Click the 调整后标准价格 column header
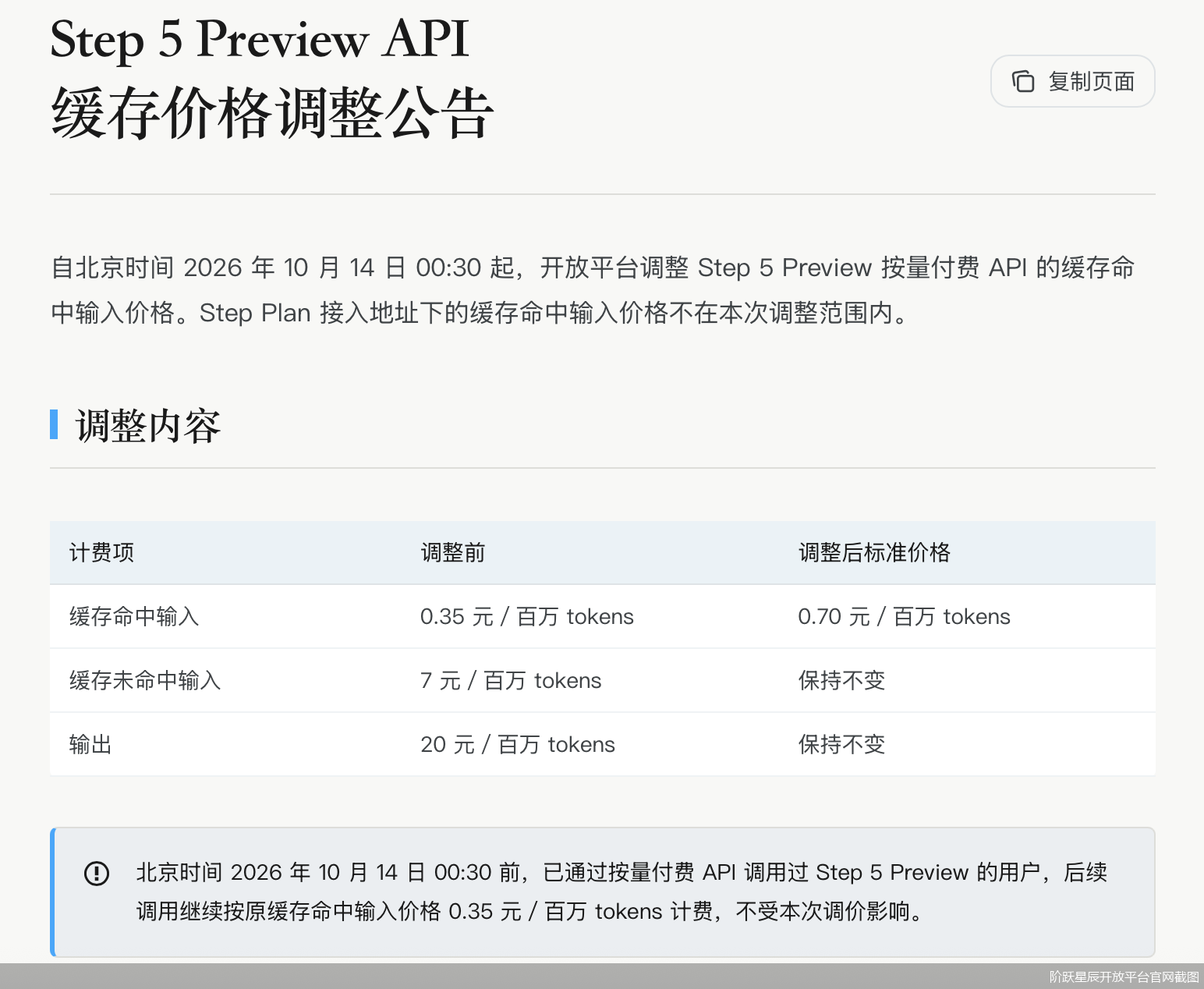This screenshot has width=1204, height=989. tap(874, 553)
